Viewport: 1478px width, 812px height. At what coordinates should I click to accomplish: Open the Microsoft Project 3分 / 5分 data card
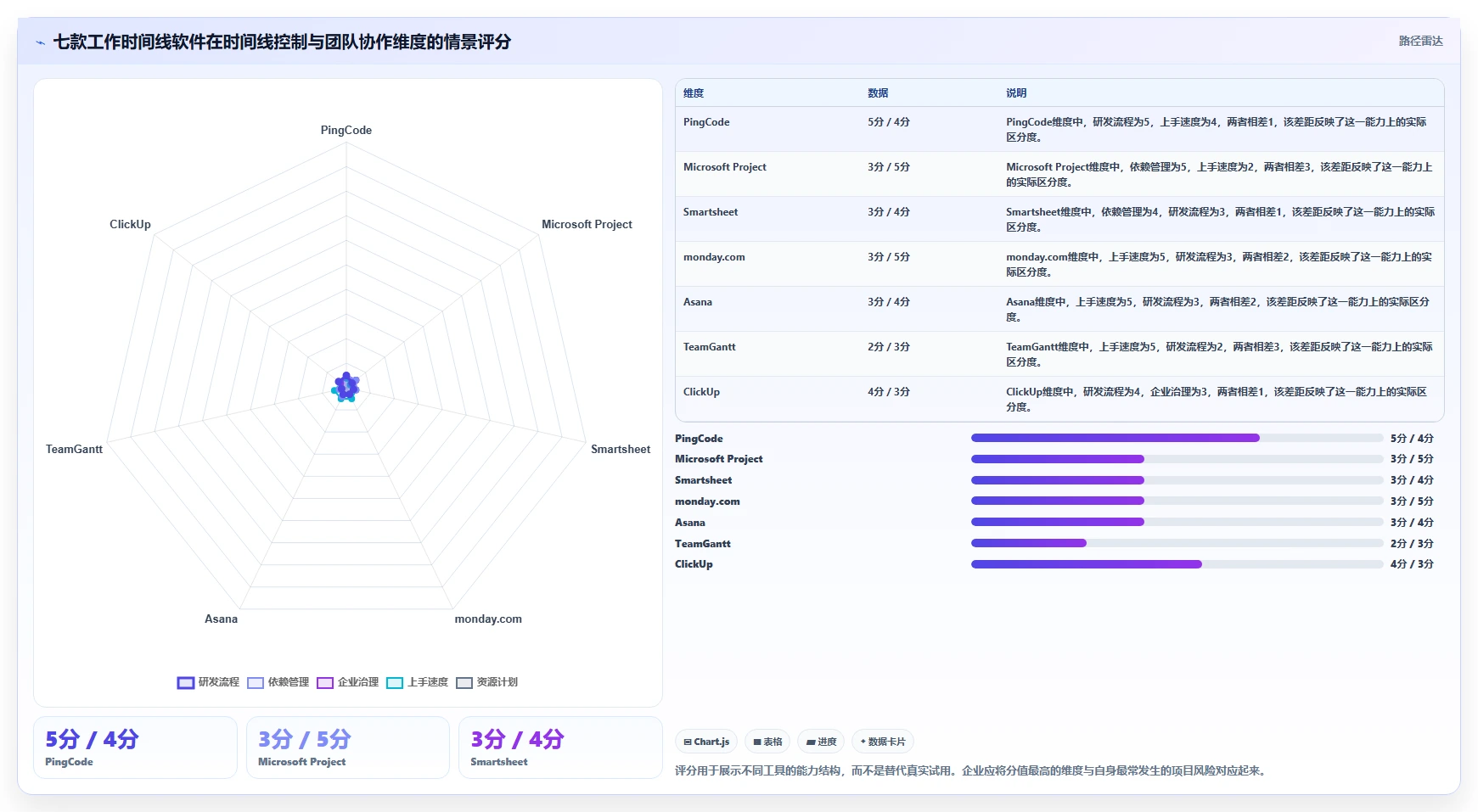coord(348,748)
